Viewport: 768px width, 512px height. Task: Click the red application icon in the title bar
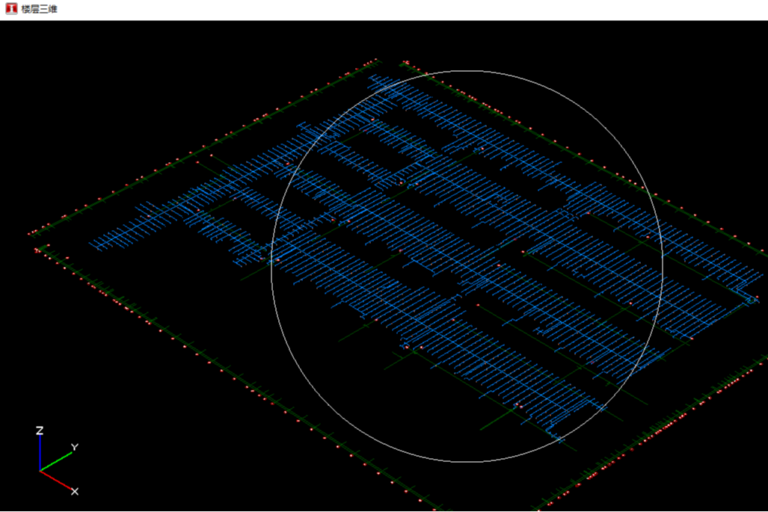[11, 9]
